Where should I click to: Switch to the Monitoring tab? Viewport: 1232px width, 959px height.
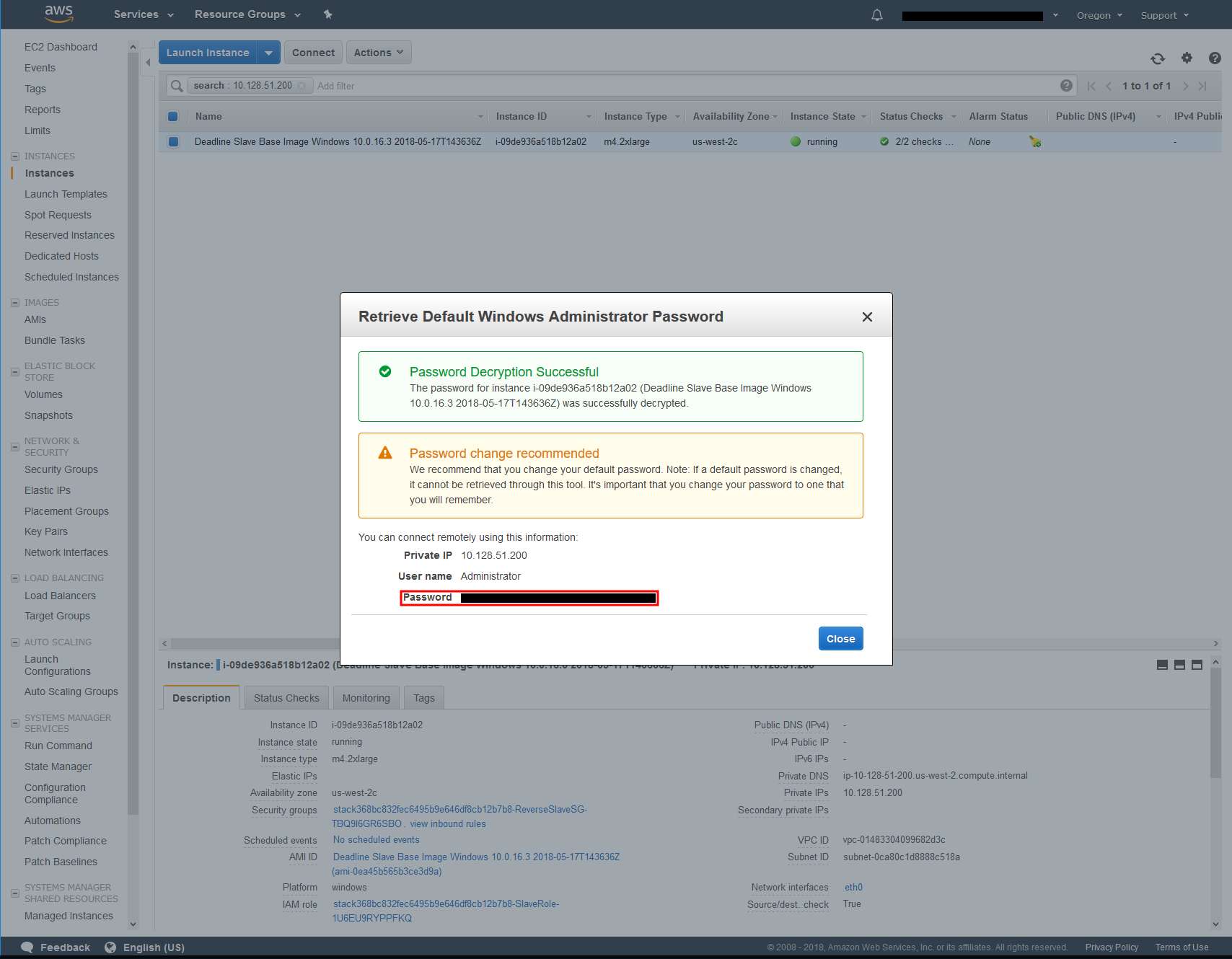pos(366,697)
